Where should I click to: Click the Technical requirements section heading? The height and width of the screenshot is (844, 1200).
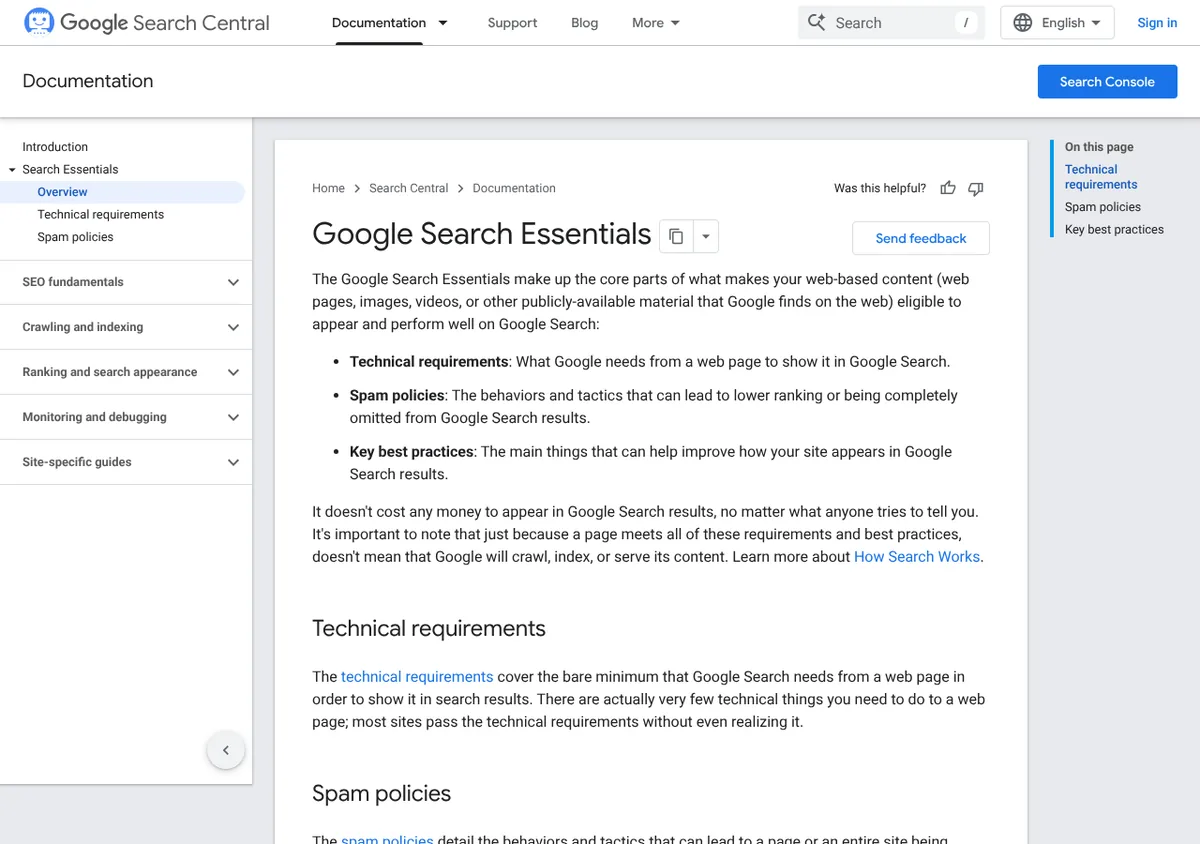click(x=429, y=628)
